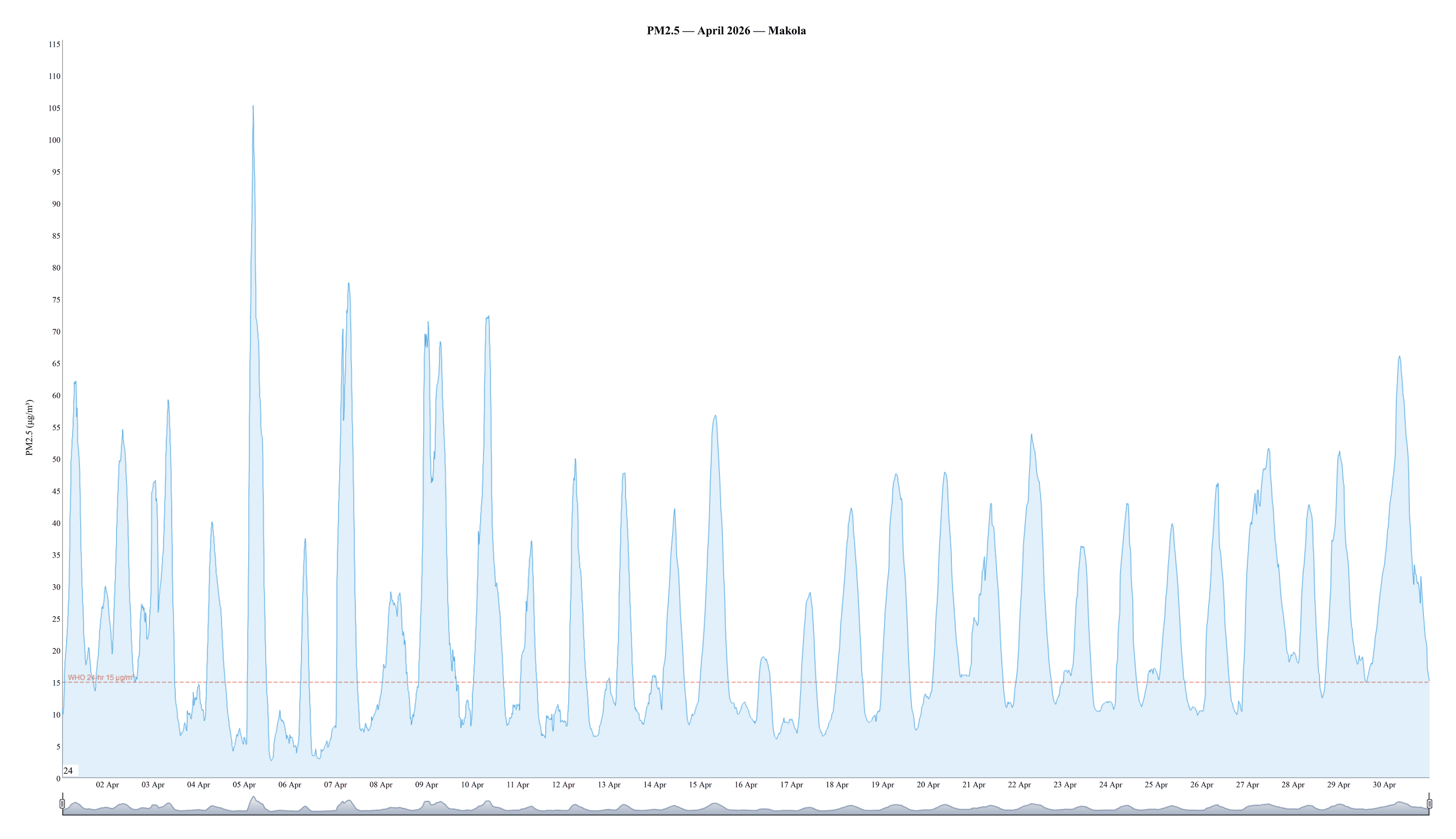This screenshot has height=839, width=1456.
Task: Click the '27 Apr' x-axis label
Action: click(x=1247, y=785)
